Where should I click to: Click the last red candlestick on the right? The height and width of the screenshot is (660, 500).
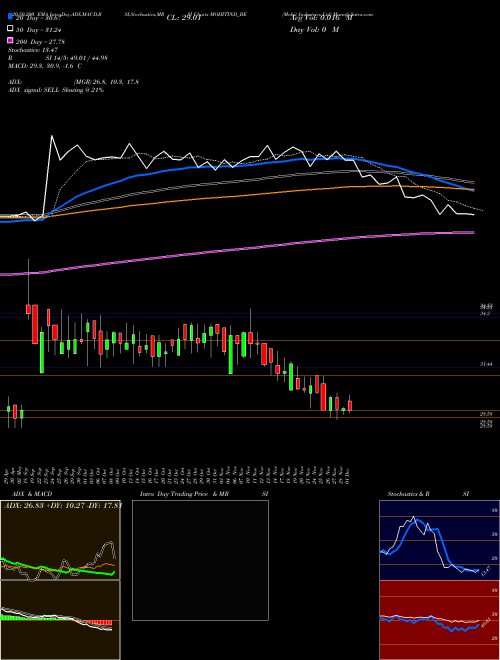coord(350,406)
